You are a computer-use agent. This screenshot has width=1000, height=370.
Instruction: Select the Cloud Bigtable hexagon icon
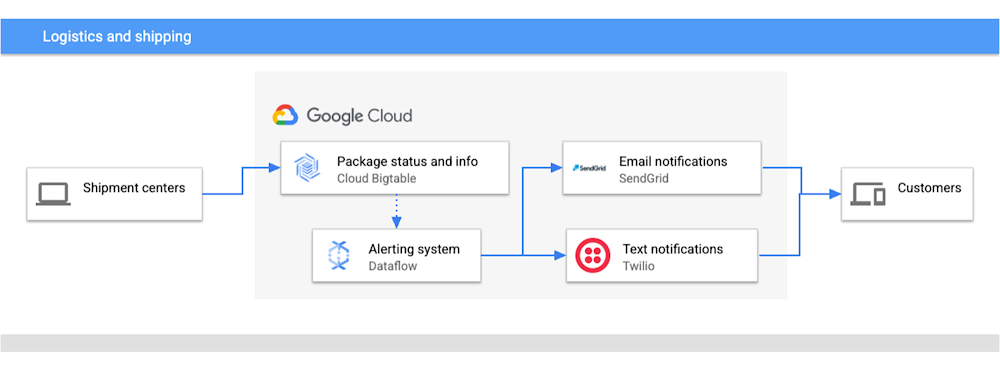tap(307, 168)
